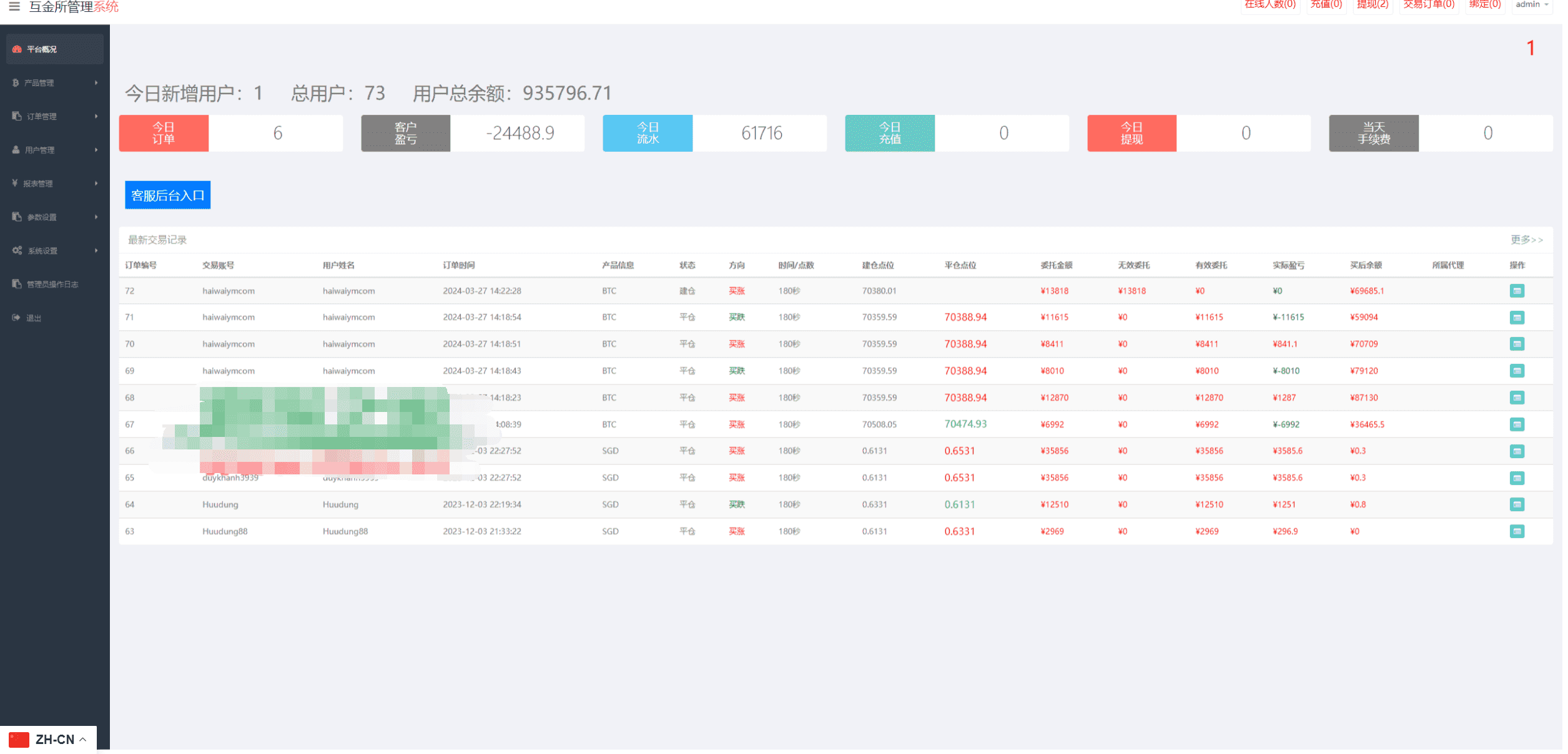The image size is (1568, 754).
Task: Select 平台概况 in the sidebar
Action: coord(55,49)
